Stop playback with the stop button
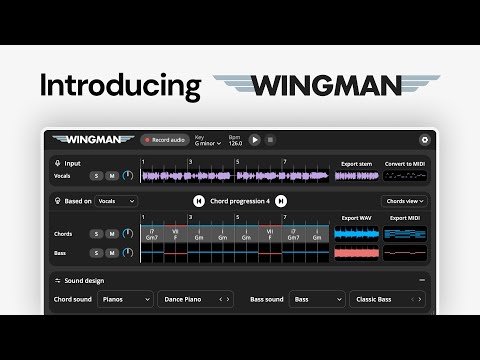 click(270, 140)
